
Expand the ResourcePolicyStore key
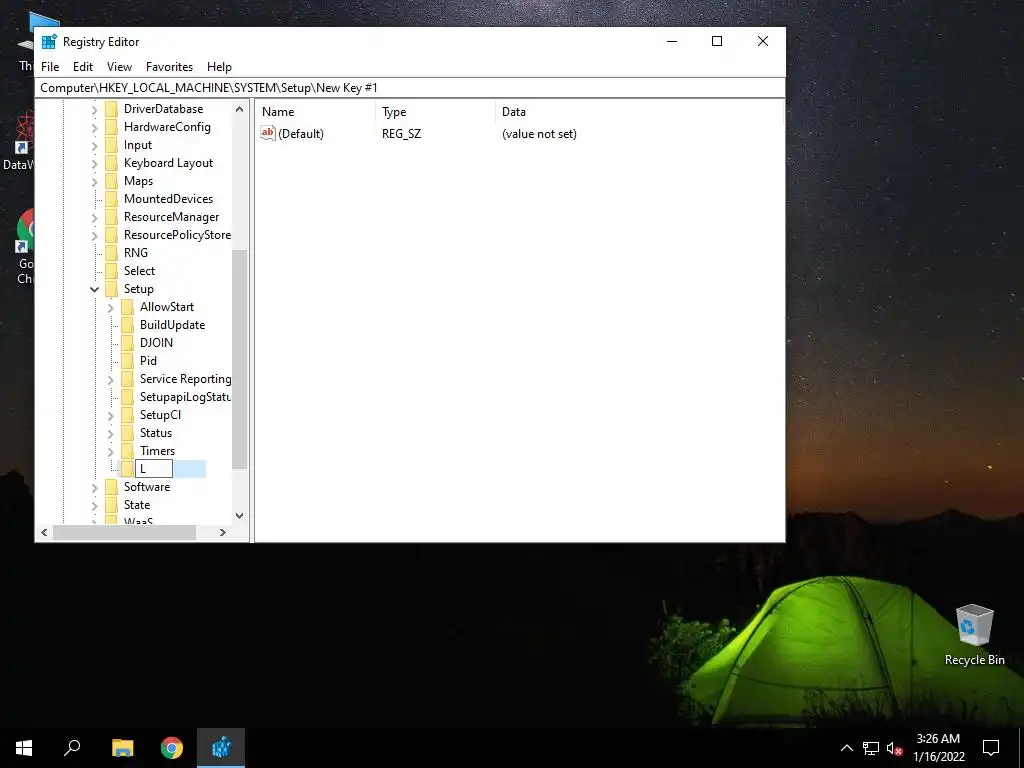[95, 236]
